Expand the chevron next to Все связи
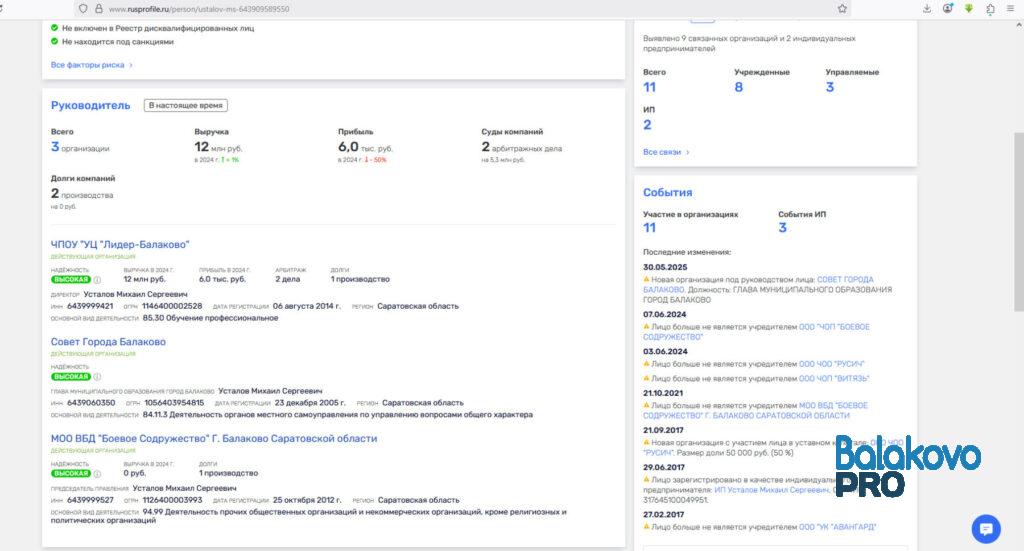The width and height of the screenshot is (1024, 551). [x=688, y=152]
